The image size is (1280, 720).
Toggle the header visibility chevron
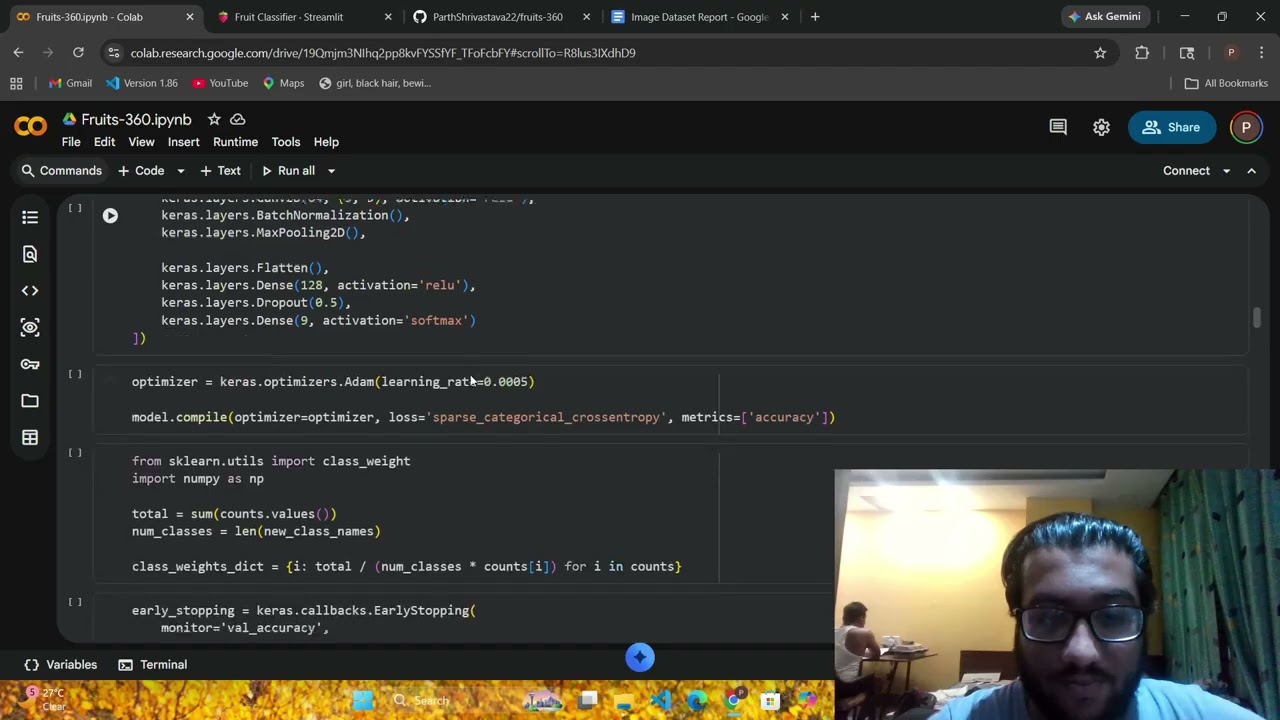point(1251,171)
